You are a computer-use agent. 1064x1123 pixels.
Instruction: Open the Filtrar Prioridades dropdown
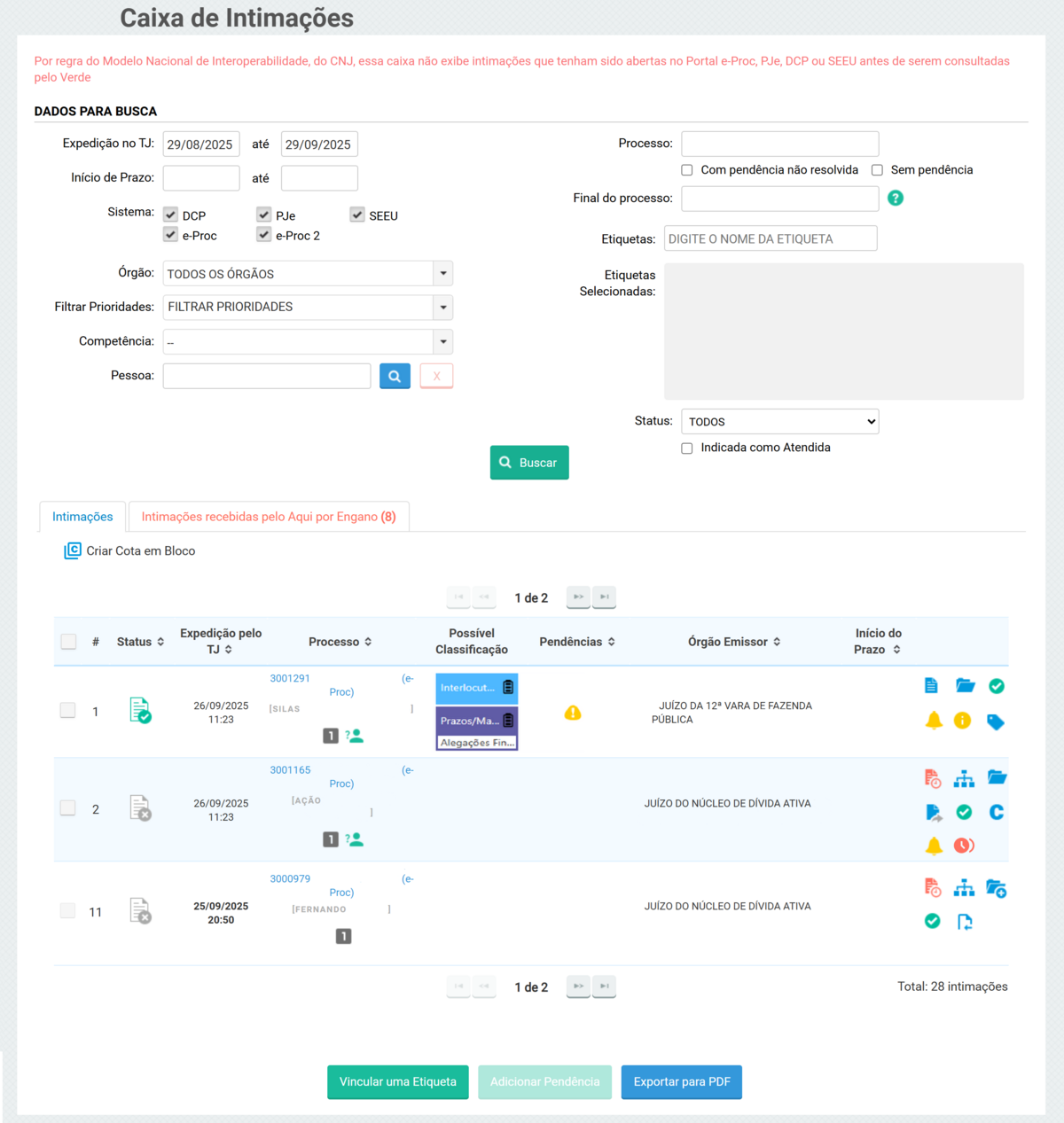click(x=443, y=308)
